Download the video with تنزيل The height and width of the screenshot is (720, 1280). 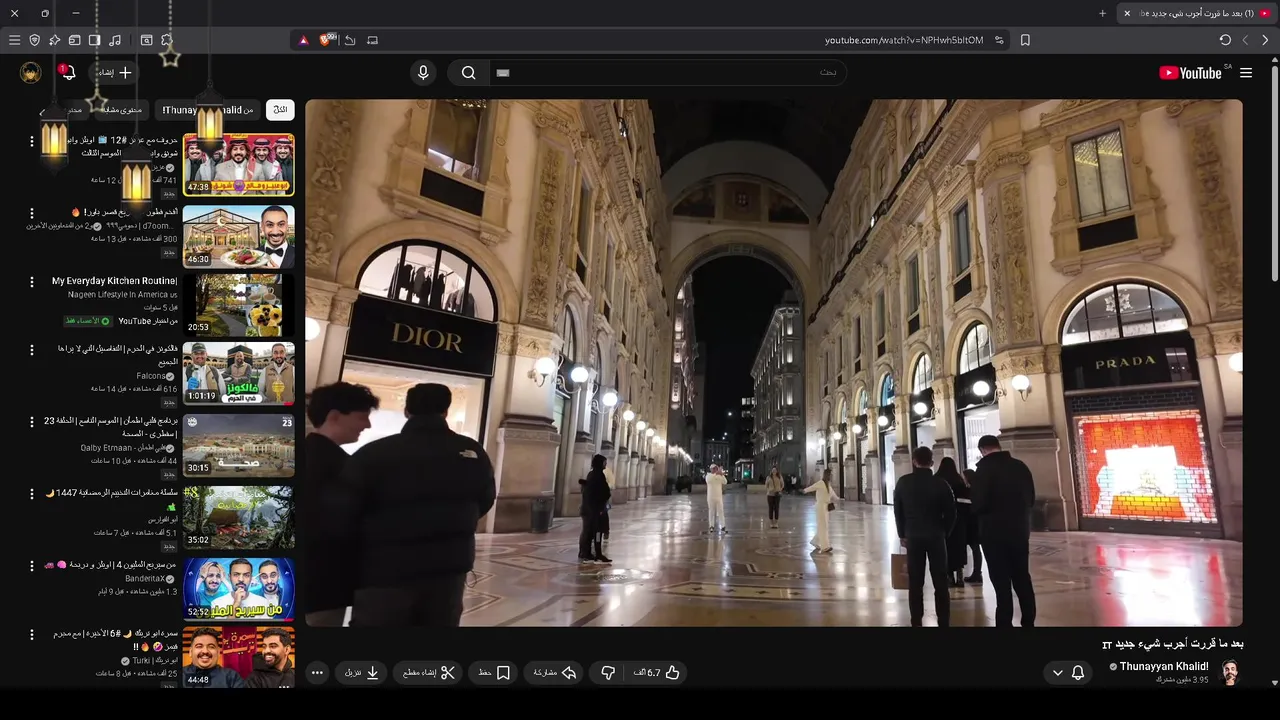coord(362,673)
